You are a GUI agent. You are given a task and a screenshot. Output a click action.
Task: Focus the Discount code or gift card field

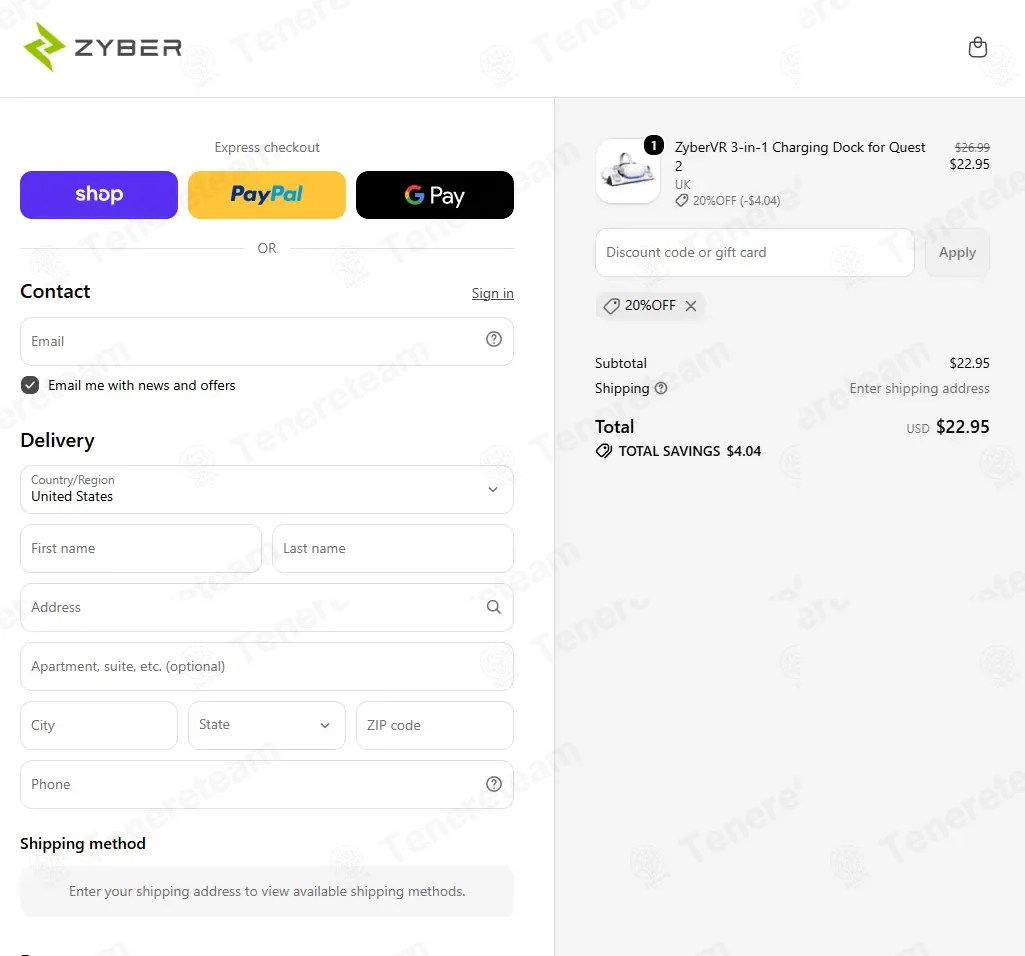754,252
